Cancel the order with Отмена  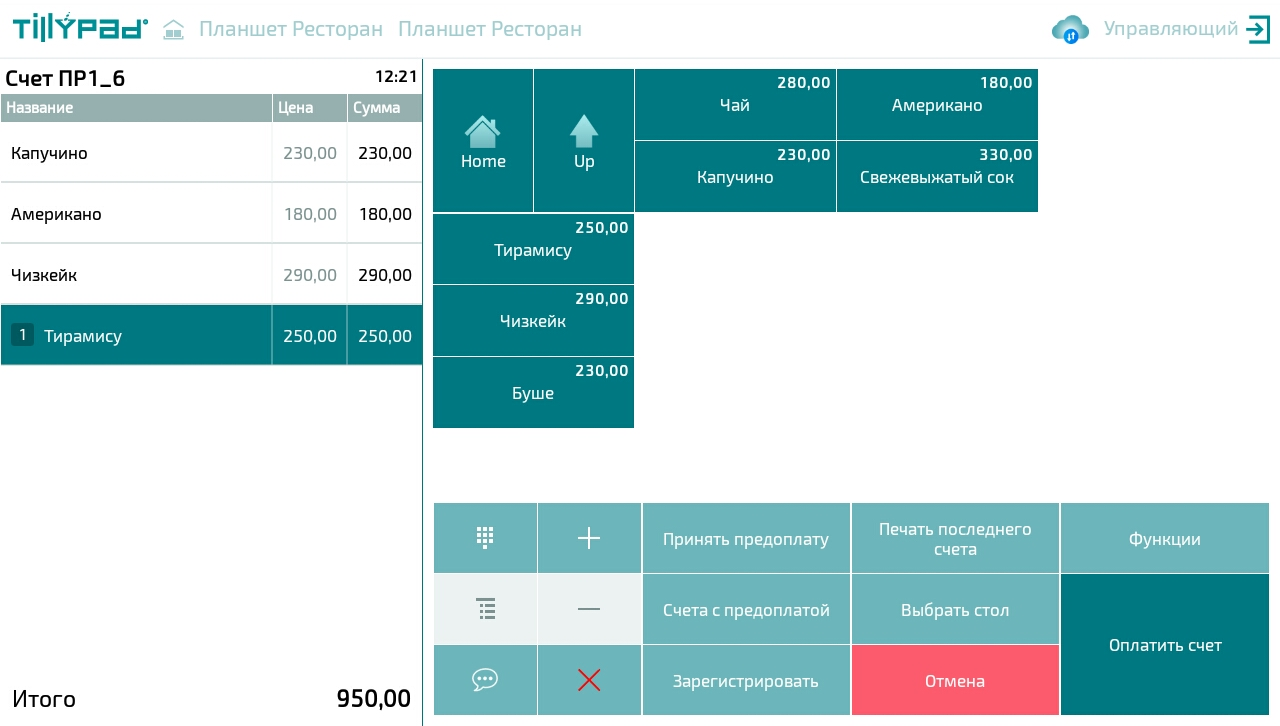point(955,681)
